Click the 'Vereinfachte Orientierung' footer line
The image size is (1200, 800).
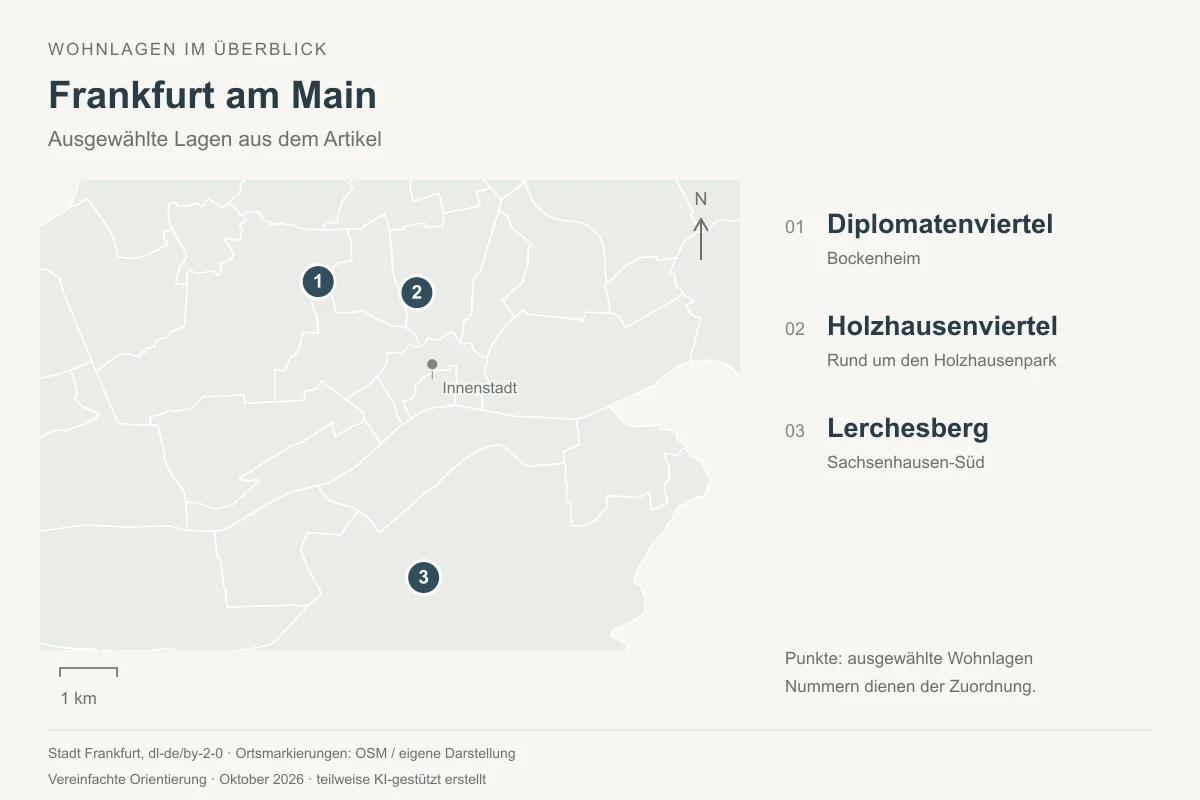267,779
